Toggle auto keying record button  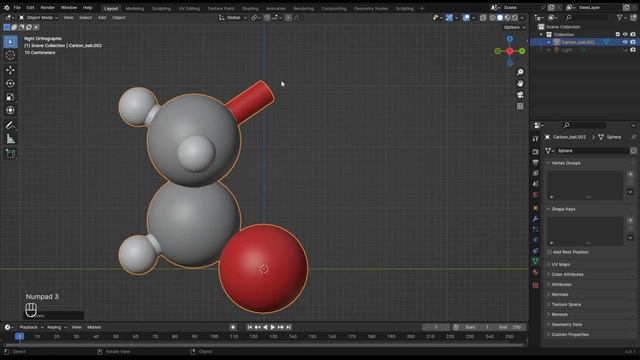(233, 327)
